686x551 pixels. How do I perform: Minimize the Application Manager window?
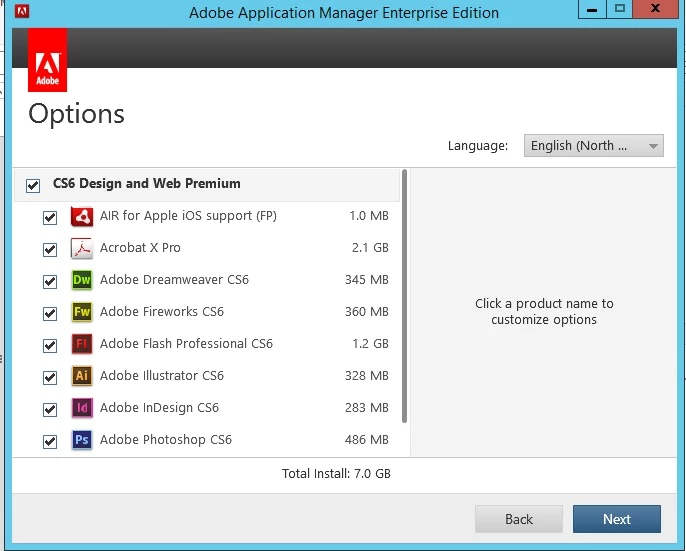592,9
